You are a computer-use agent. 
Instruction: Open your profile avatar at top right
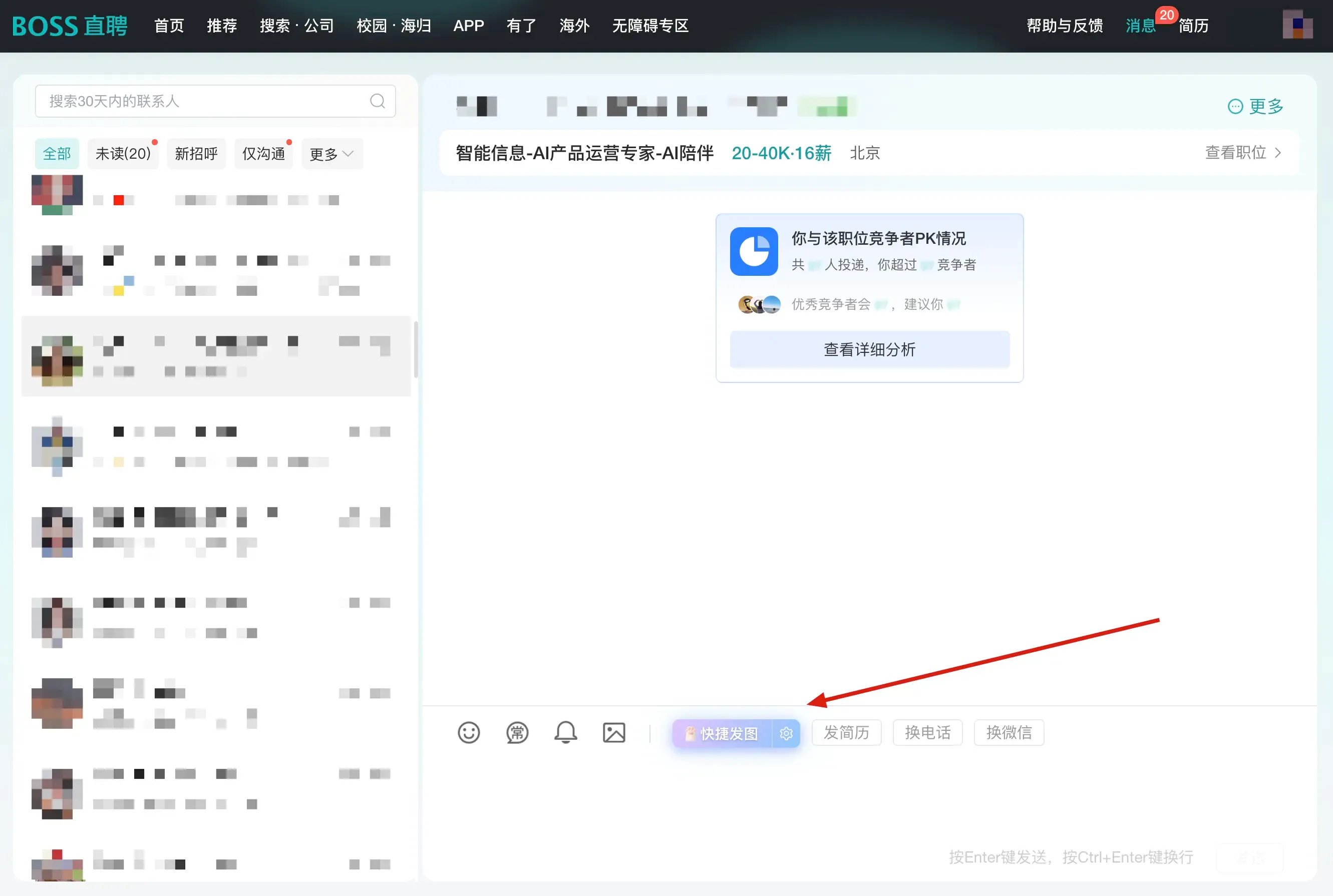point(1297,26)
